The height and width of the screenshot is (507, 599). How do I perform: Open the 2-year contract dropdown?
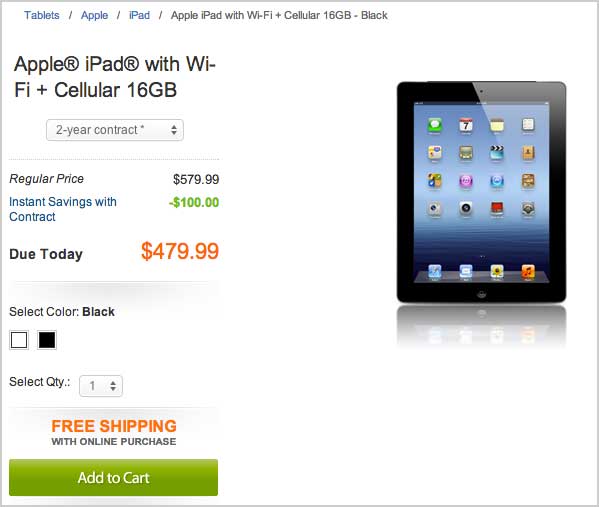click(x=115, y=130)
